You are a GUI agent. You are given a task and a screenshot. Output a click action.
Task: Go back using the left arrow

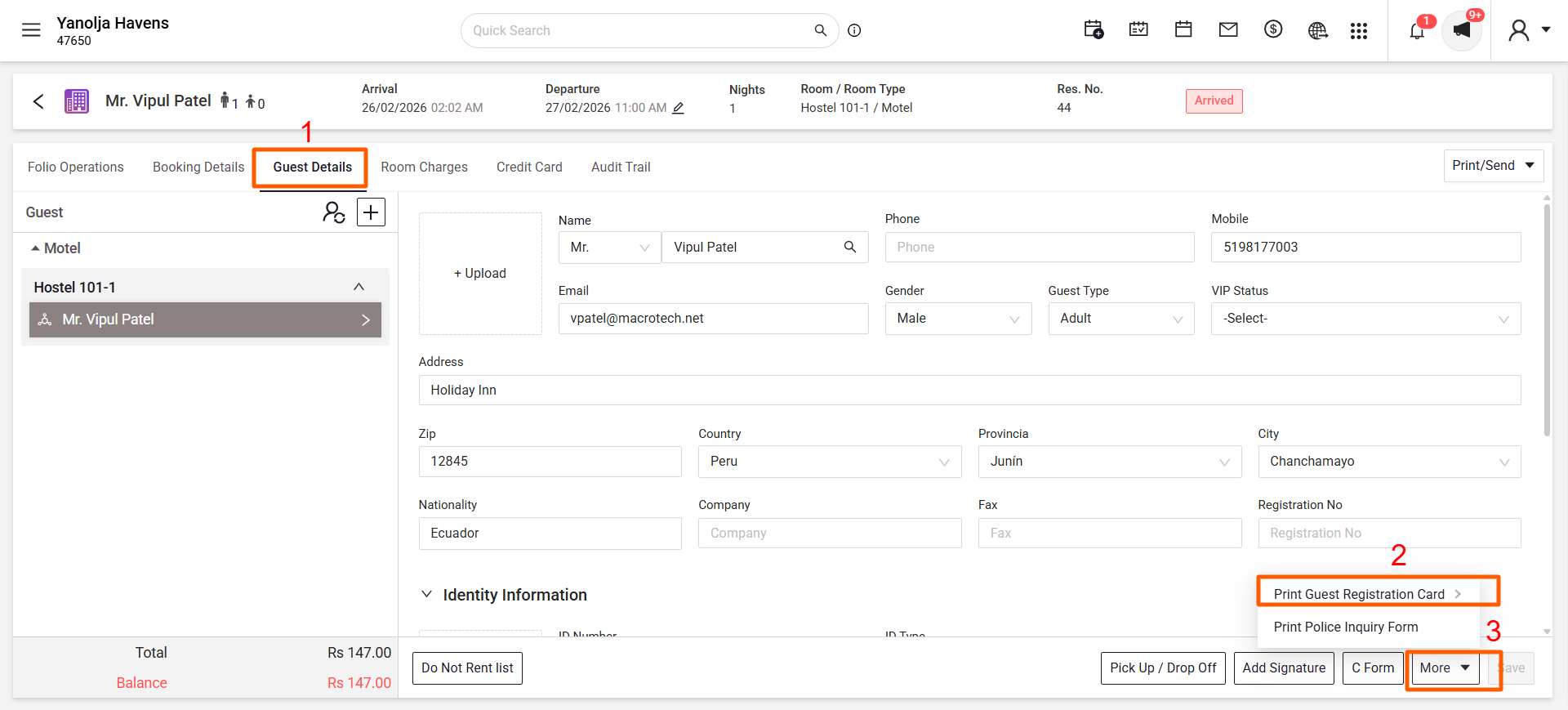(x=38, y=101)
